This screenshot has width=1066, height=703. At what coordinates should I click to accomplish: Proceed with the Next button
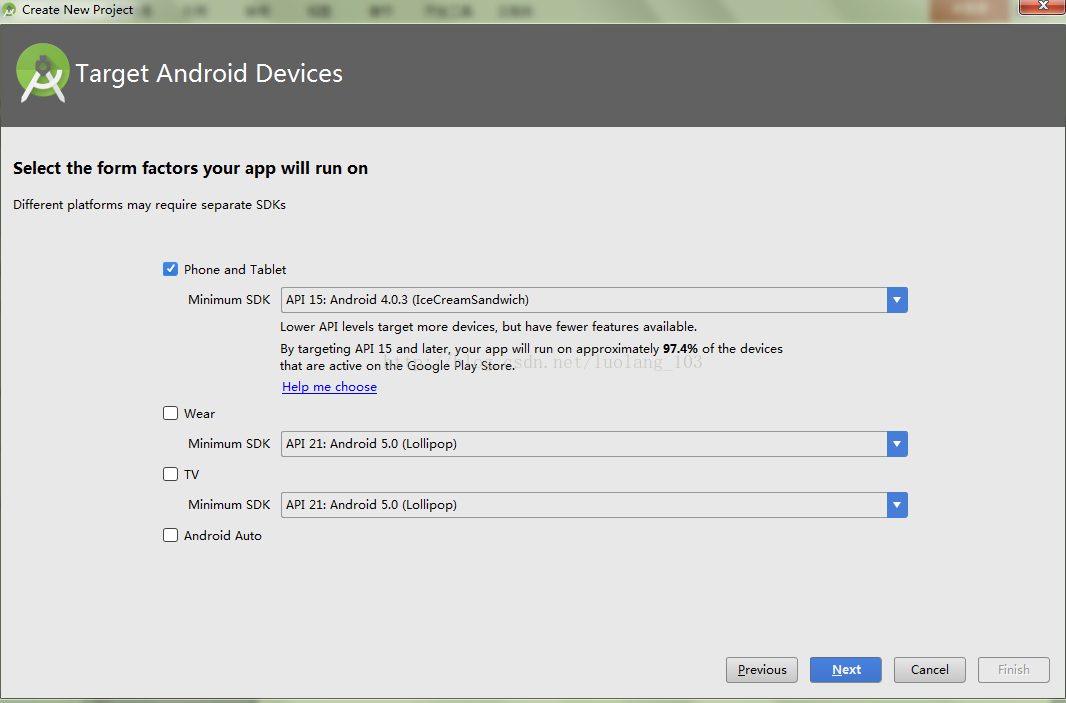[846, 670]
